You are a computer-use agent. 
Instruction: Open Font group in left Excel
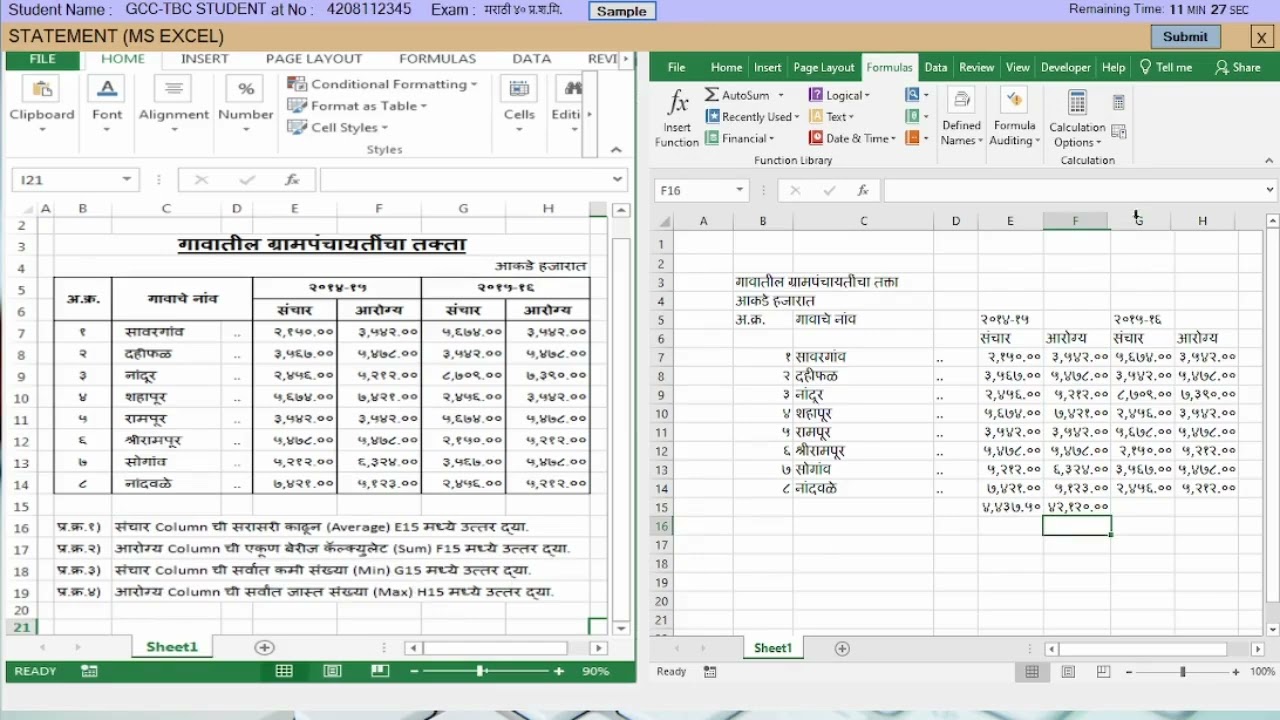pos(107,104)
